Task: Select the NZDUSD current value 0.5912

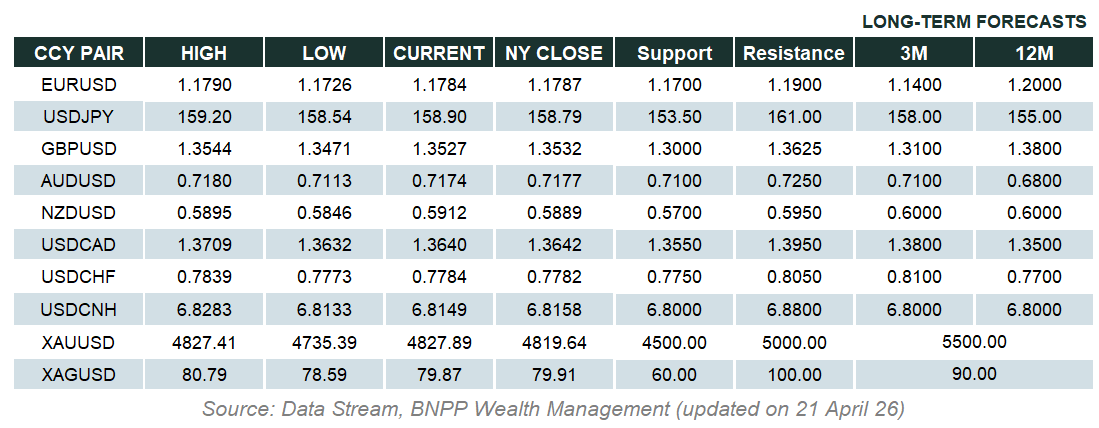Action: [438, 213]
